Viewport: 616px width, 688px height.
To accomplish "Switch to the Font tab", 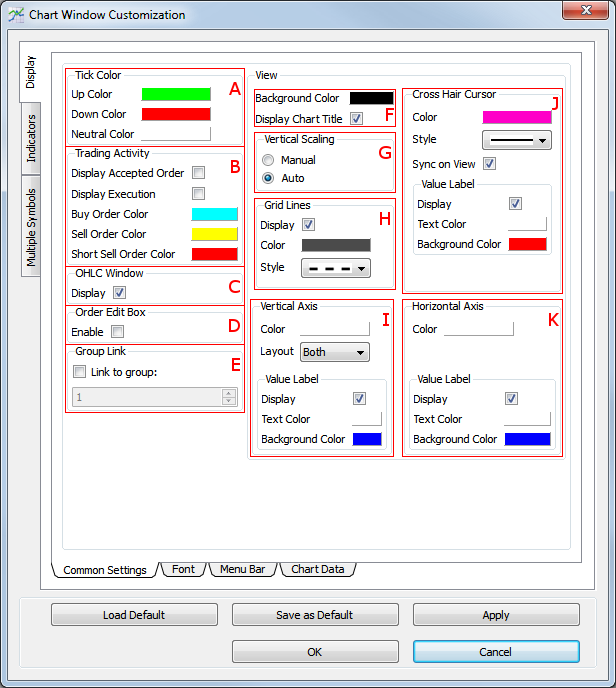I will (183, 569).
